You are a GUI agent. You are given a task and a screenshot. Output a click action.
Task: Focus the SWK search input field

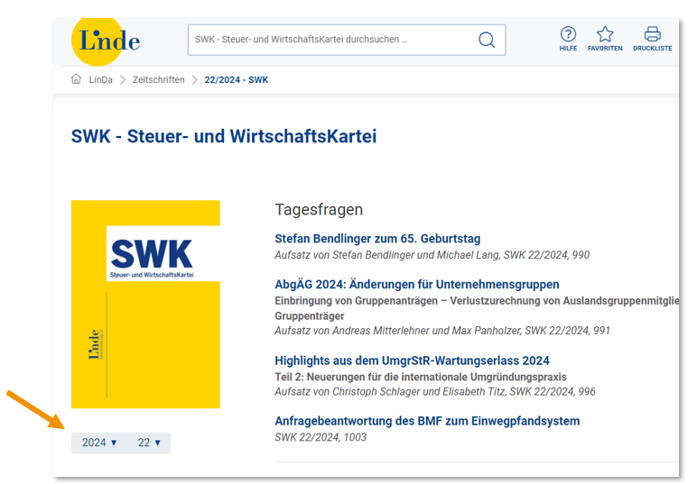(x=347, y=40)
